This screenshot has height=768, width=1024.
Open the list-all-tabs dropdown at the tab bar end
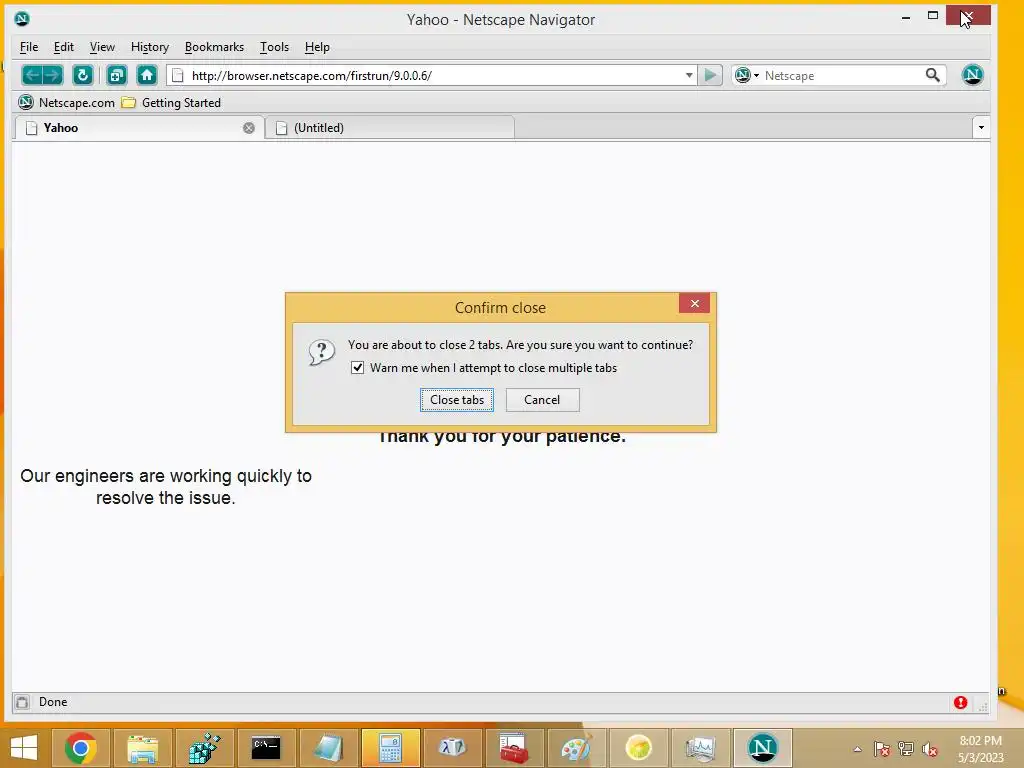point(981,127)
